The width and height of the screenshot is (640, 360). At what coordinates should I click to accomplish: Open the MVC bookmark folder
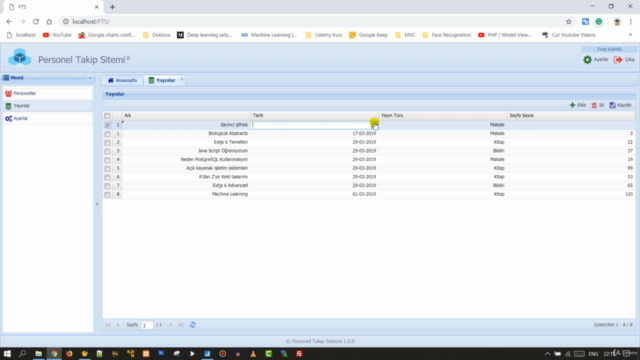[x=405, y=35]
